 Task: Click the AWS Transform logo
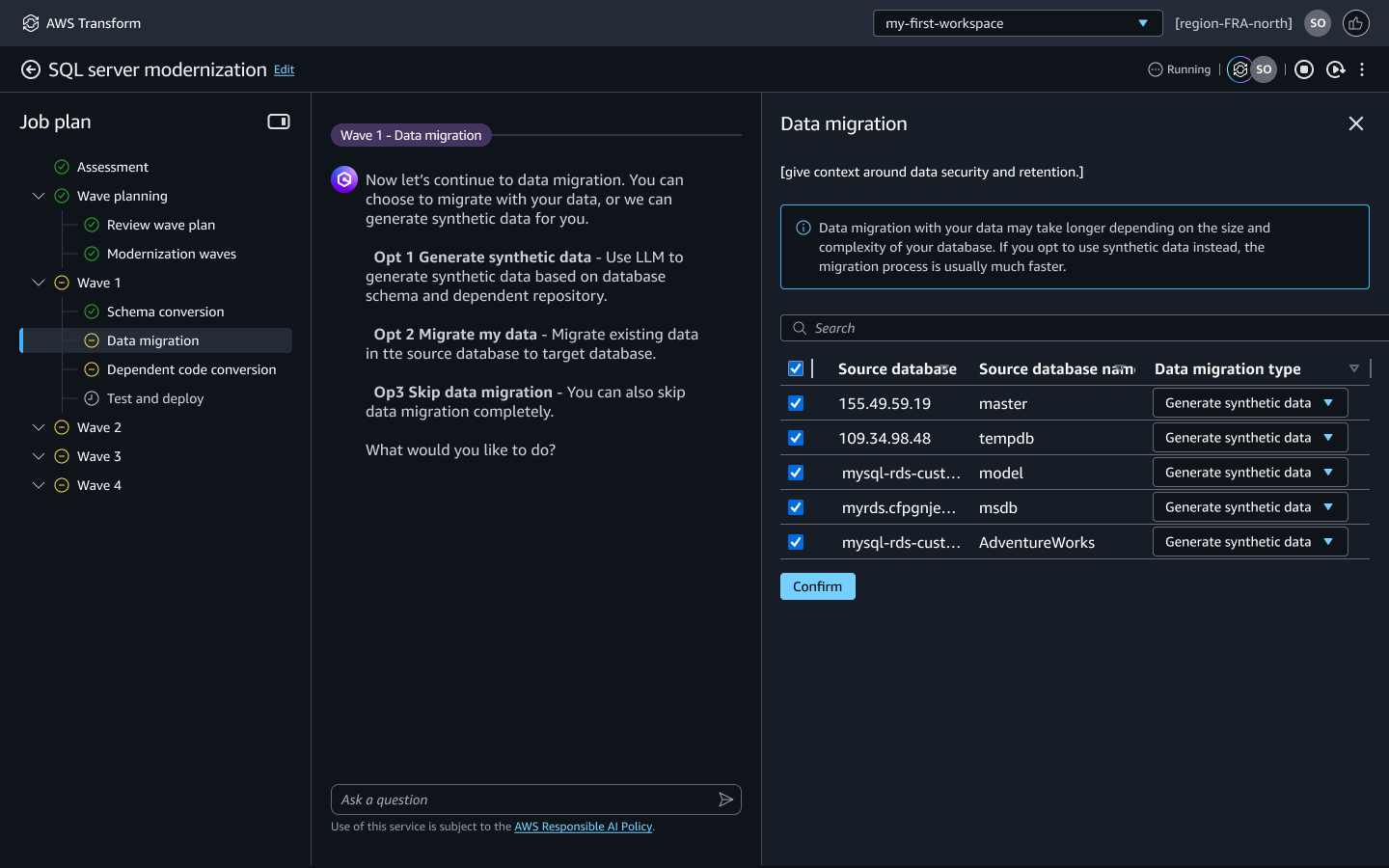click(x=31, y=23)
